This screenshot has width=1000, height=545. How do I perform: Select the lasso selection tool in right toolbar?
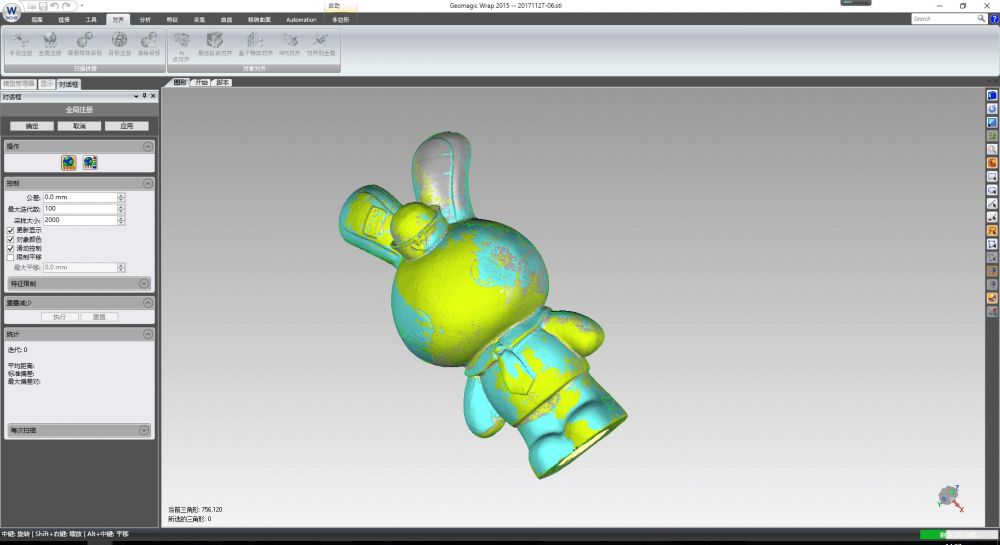992,190
